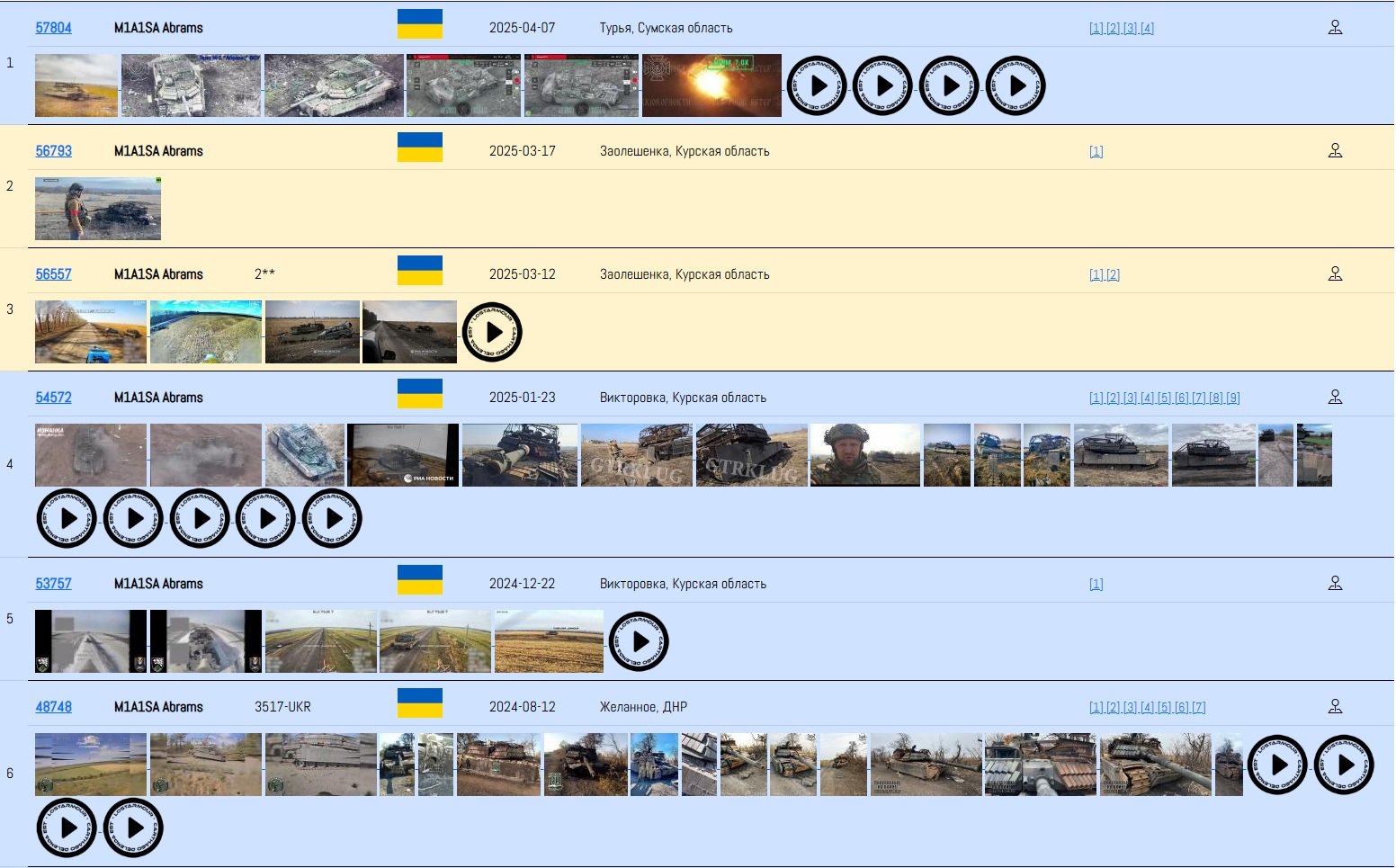Click Ukraine flag icon in row 53757

419,580
